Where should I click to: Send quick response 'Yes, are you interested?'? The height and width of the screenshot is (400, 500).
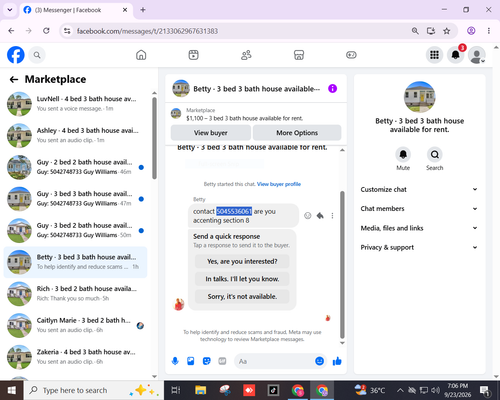[x=242, y=261]
